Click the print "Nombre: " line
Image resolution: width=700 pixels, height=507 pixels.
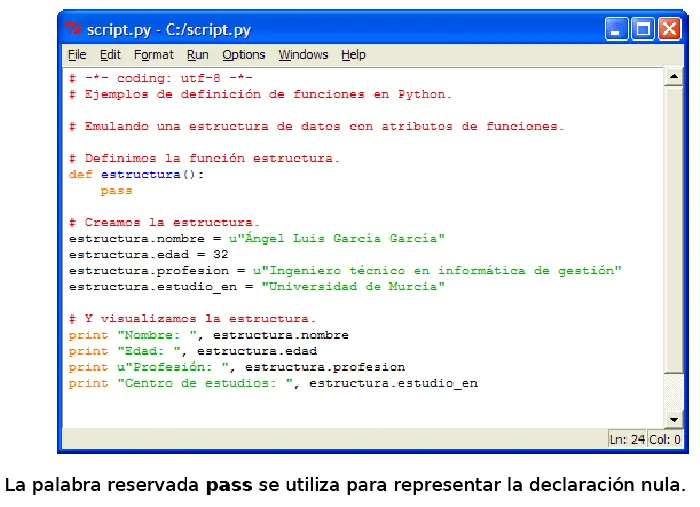208,335
